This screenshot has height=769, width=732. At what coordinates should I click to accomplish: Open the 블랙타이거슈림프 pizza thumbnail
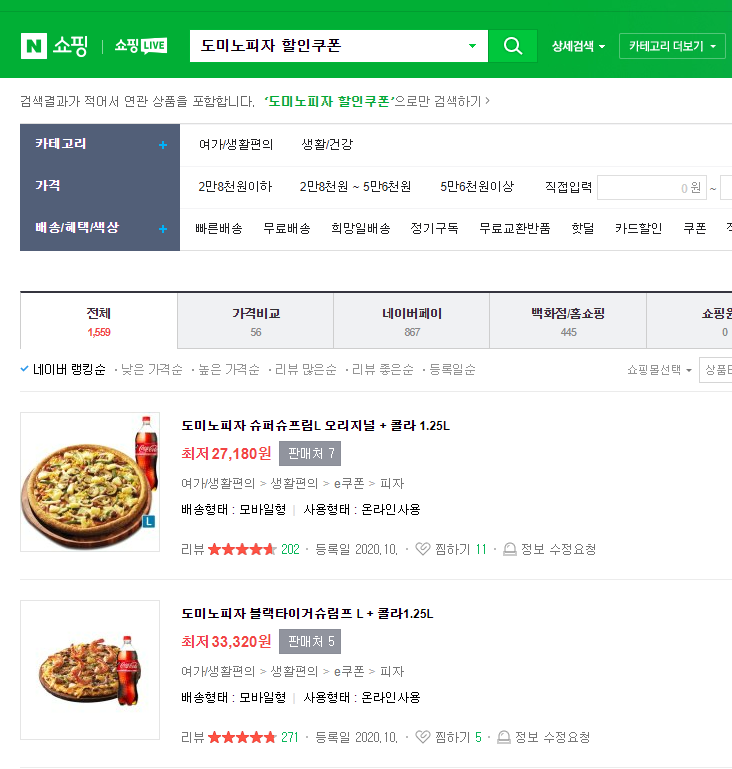pos(90,670)
